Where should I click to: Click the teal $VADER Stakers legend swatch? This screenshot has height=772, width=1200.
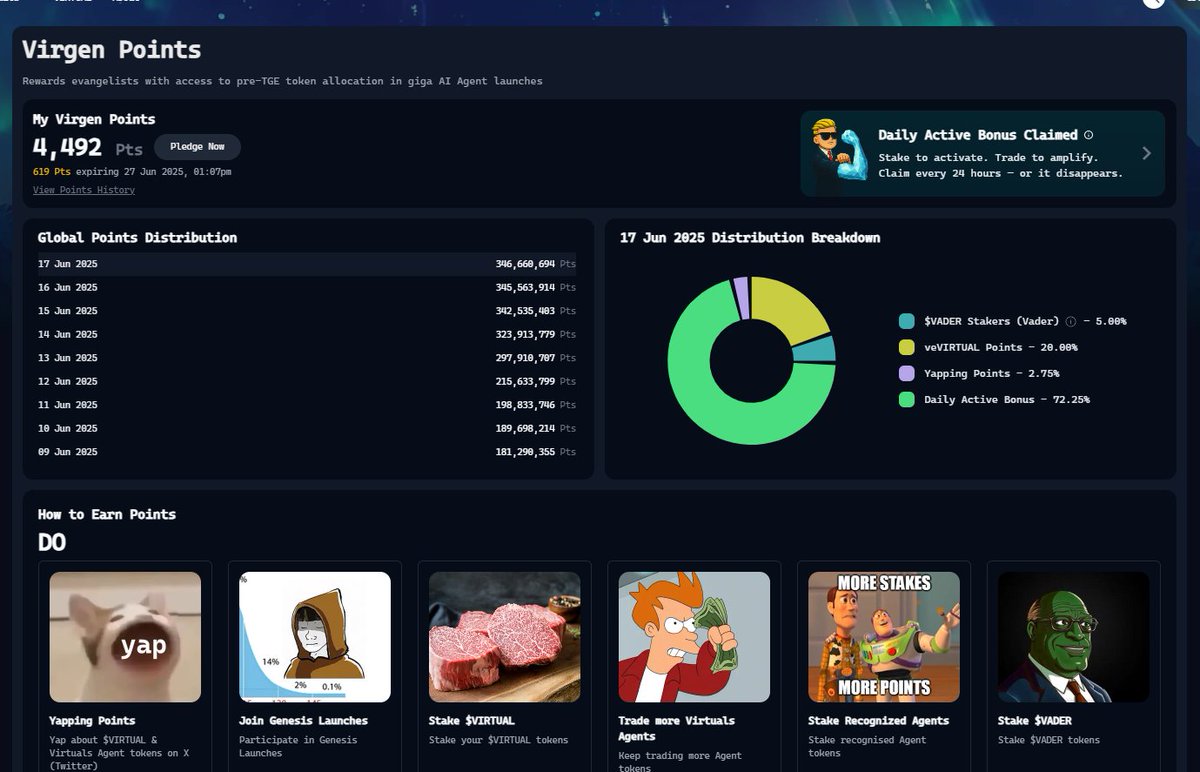(x=907, y=321)
